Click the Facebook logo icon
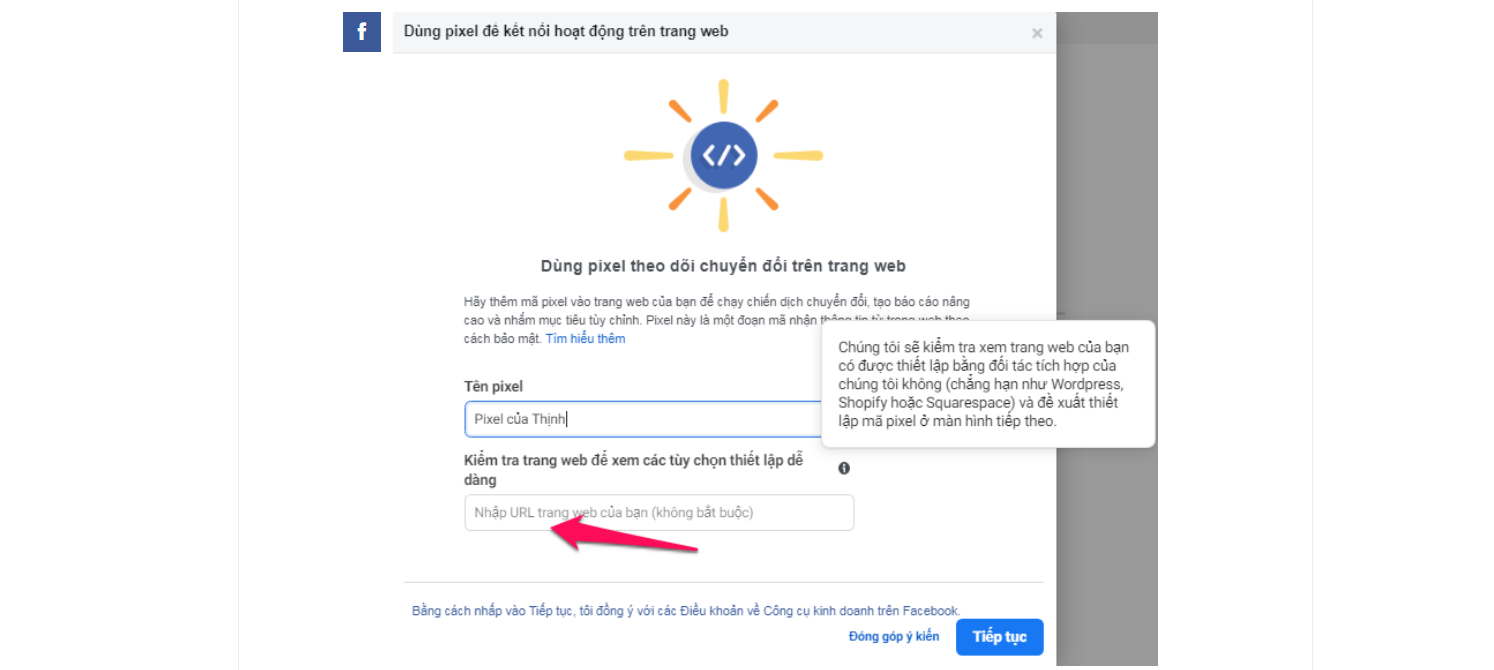This screenshot has height=670, width=1494. [362, 32]
